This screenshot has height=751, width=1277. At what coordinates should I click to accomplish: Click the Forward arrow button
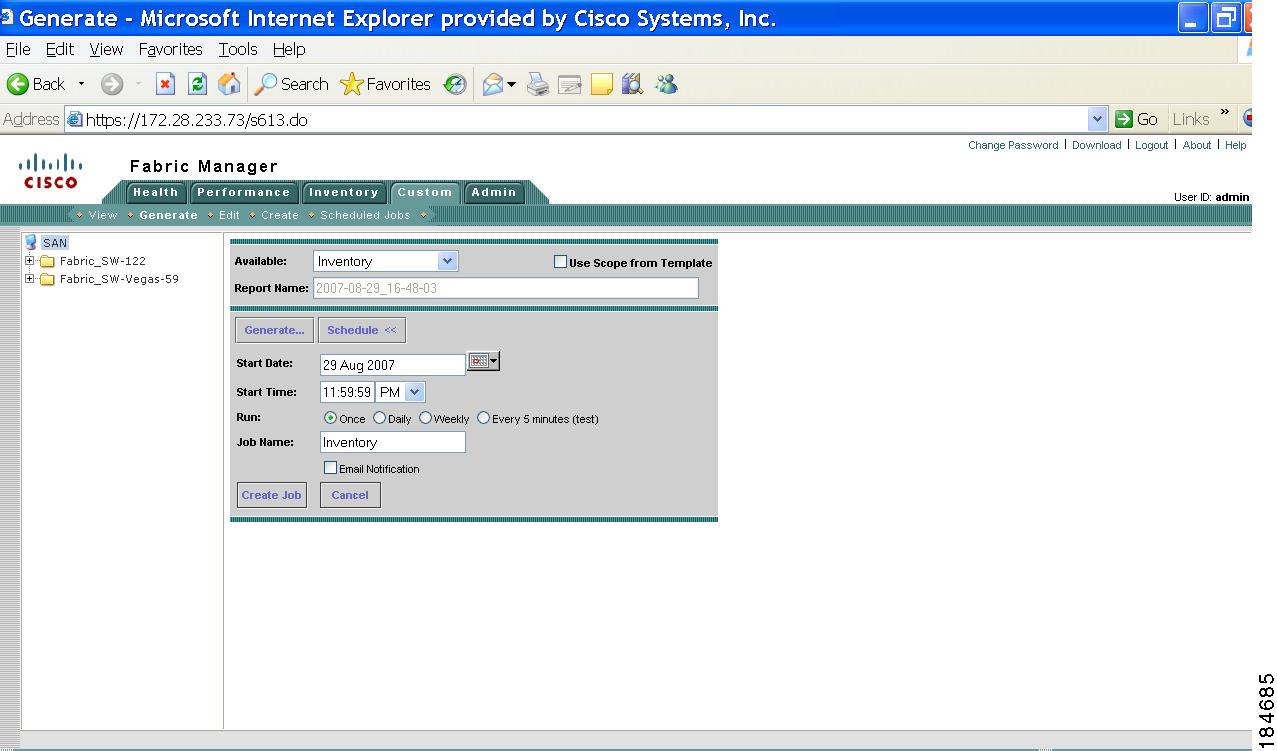tap(112, 85)
